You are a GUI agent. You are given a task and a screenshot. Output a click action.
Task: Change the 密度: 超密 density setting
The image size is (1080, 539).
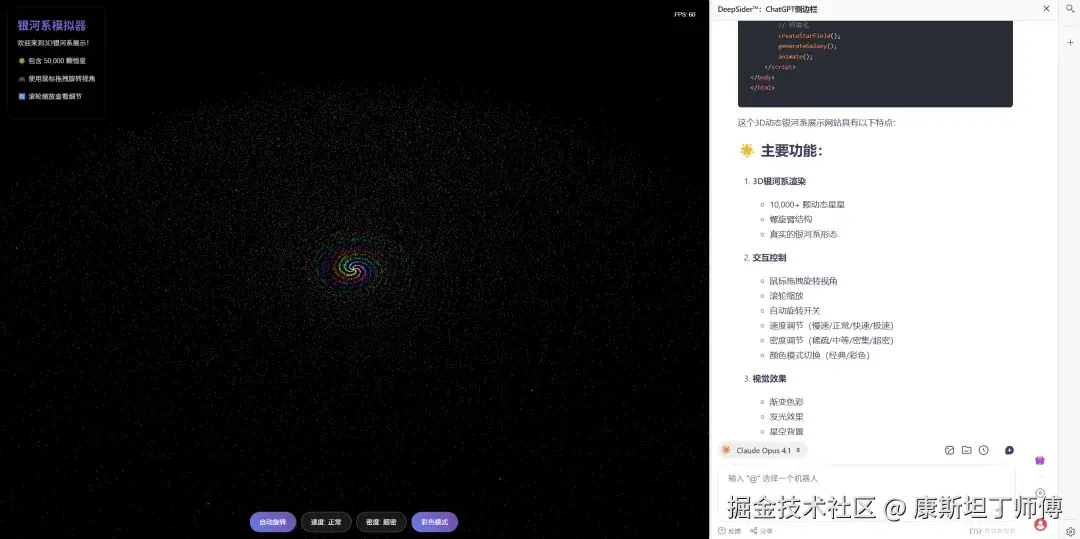(x=381, y=522)
